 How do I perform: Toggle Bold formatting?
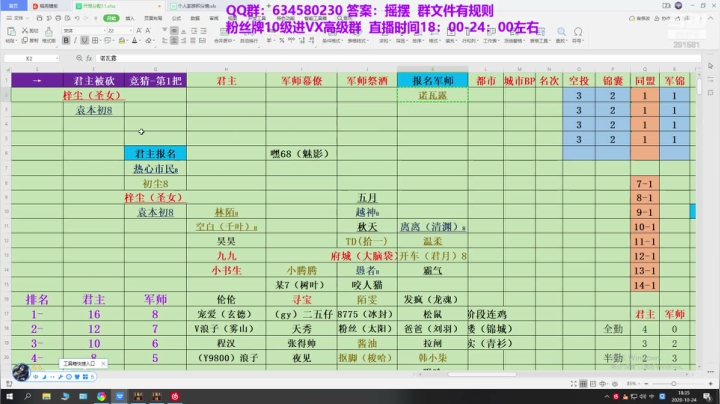pyautogui.click(x=66, y=40)
